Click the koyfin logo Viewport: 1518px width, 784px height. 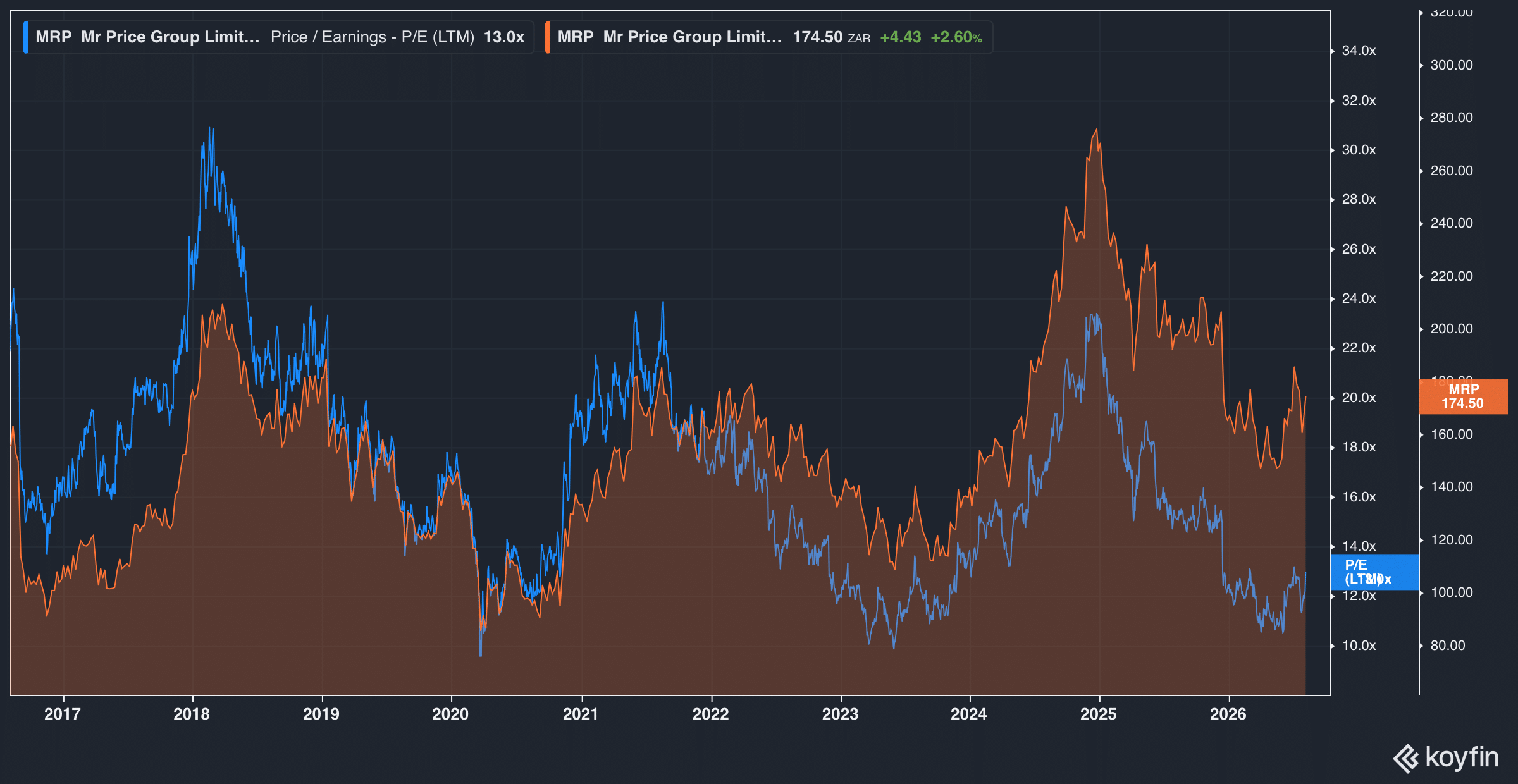click(x=1445, y=757)
